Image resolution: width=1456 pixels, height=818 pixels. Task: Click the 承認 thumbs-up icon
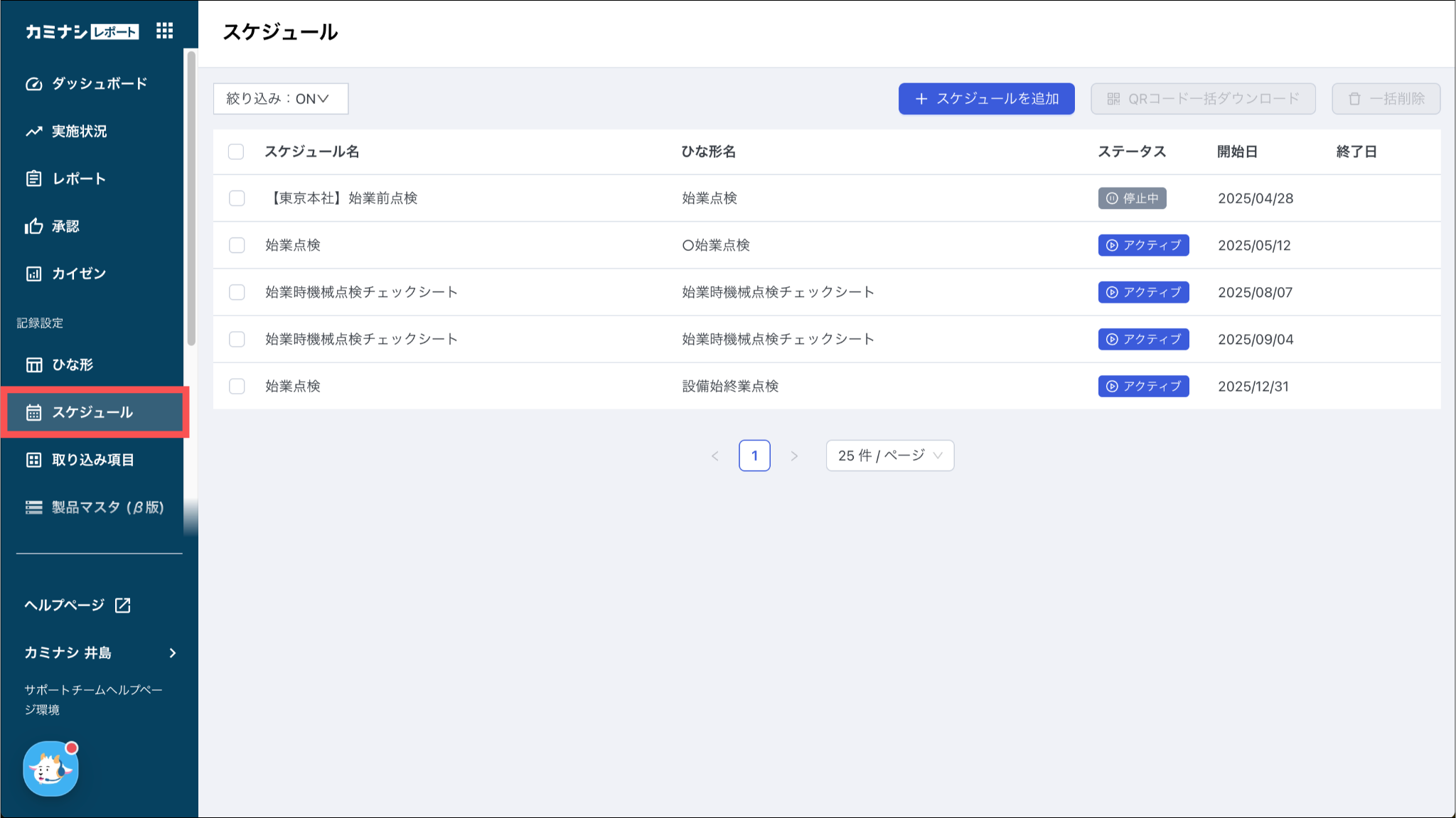(x=33, y=226)
